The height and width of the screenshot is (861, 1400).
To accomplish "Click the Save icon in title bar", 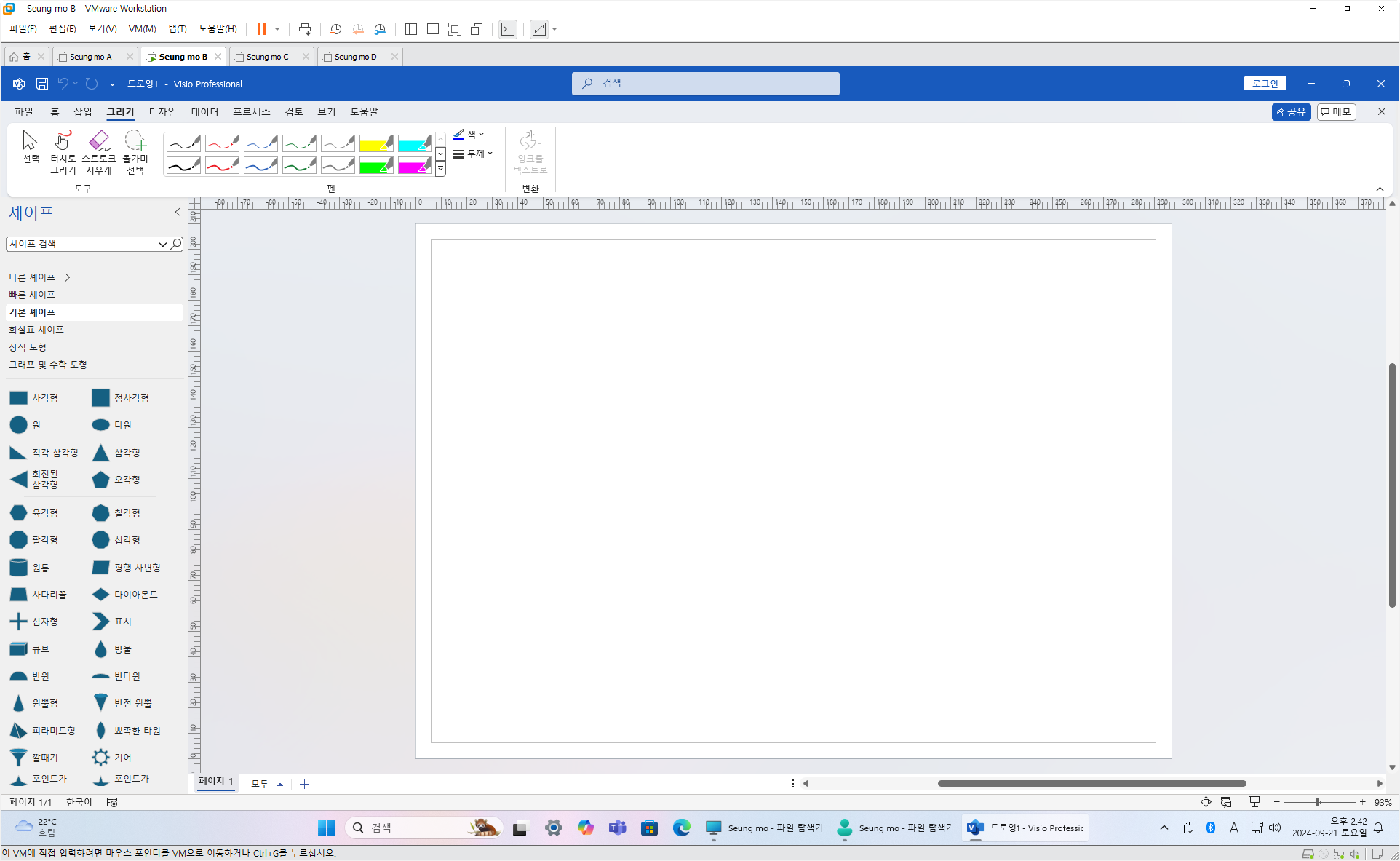I will (42, 84).
